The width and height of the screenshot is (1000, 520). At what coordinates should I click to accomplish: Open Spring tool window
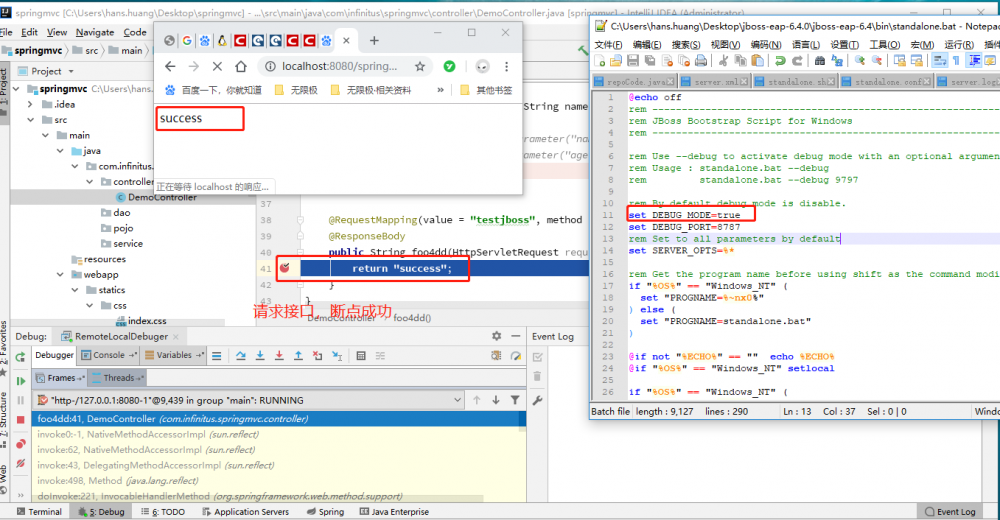pos(325,512)
